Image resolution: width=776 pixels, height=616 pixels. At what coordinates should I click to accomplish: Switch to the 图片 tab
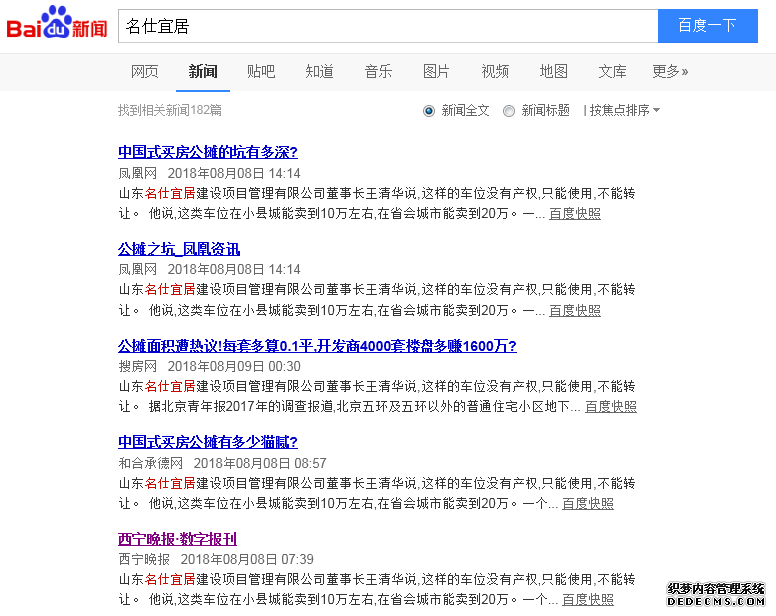tap(436, 71)
